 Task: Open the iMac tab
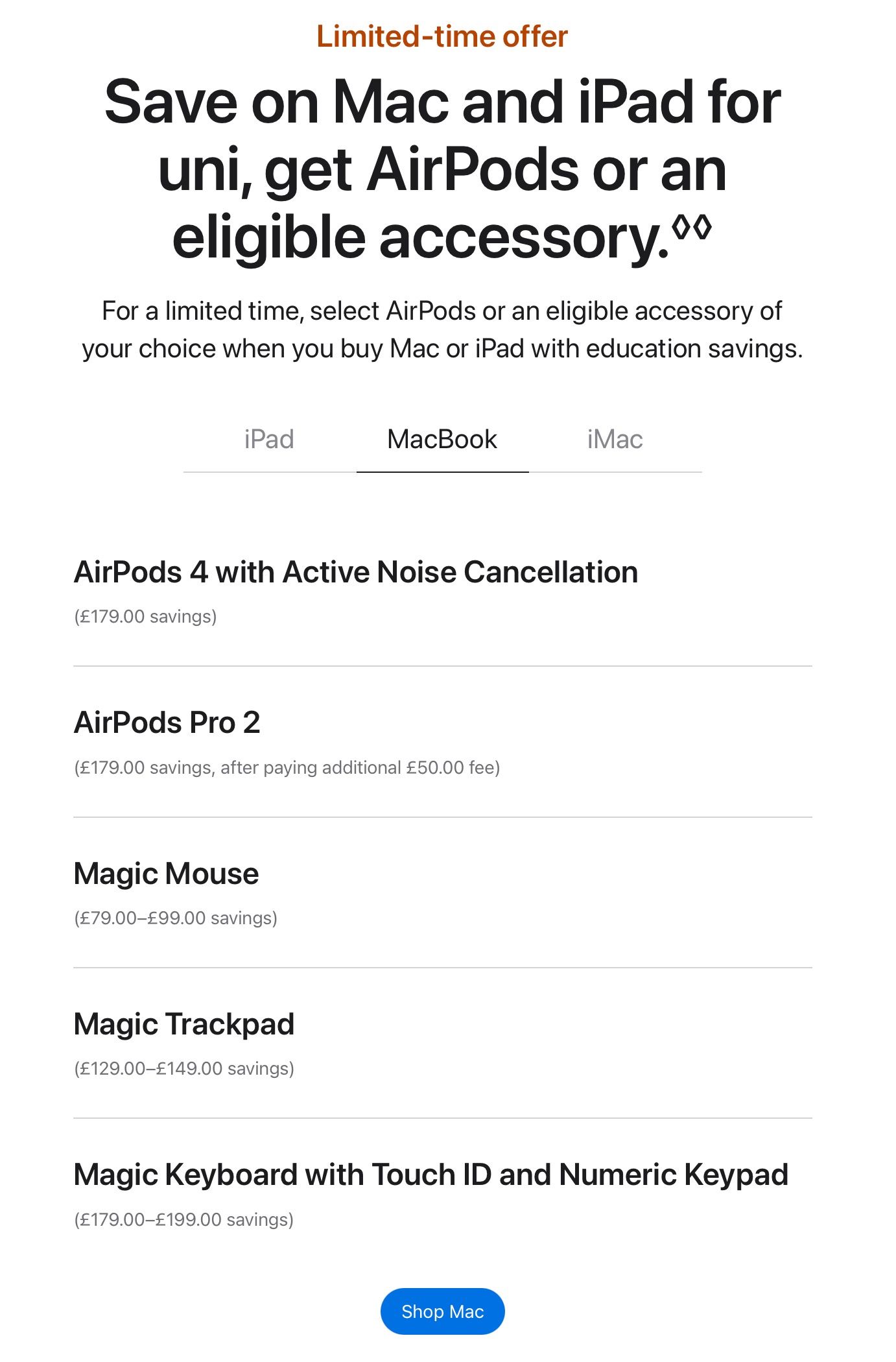[615, 440]
